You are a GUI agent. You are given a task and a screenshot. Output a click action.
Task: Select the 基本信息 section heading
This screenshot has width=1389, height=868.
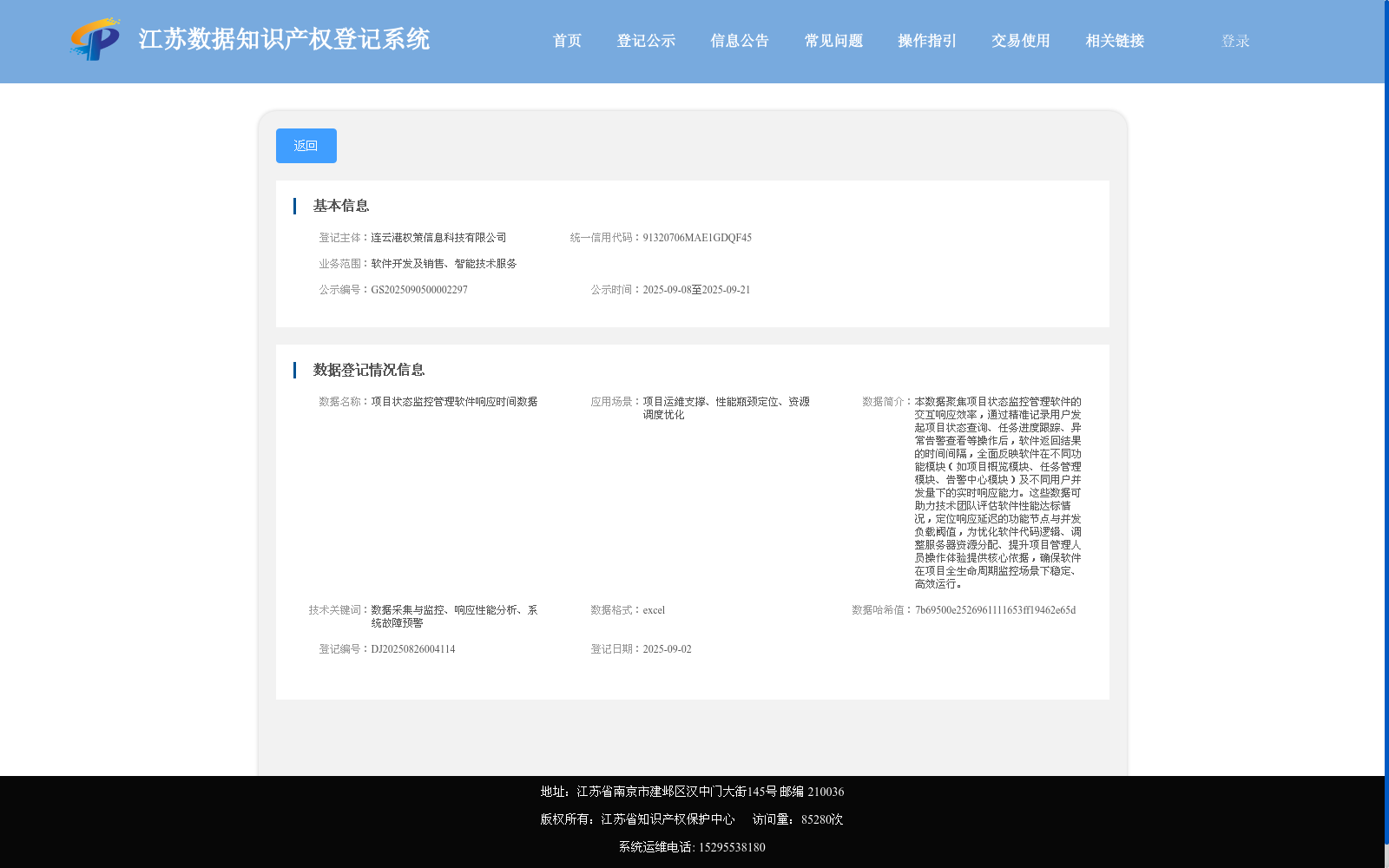[341, 206]
